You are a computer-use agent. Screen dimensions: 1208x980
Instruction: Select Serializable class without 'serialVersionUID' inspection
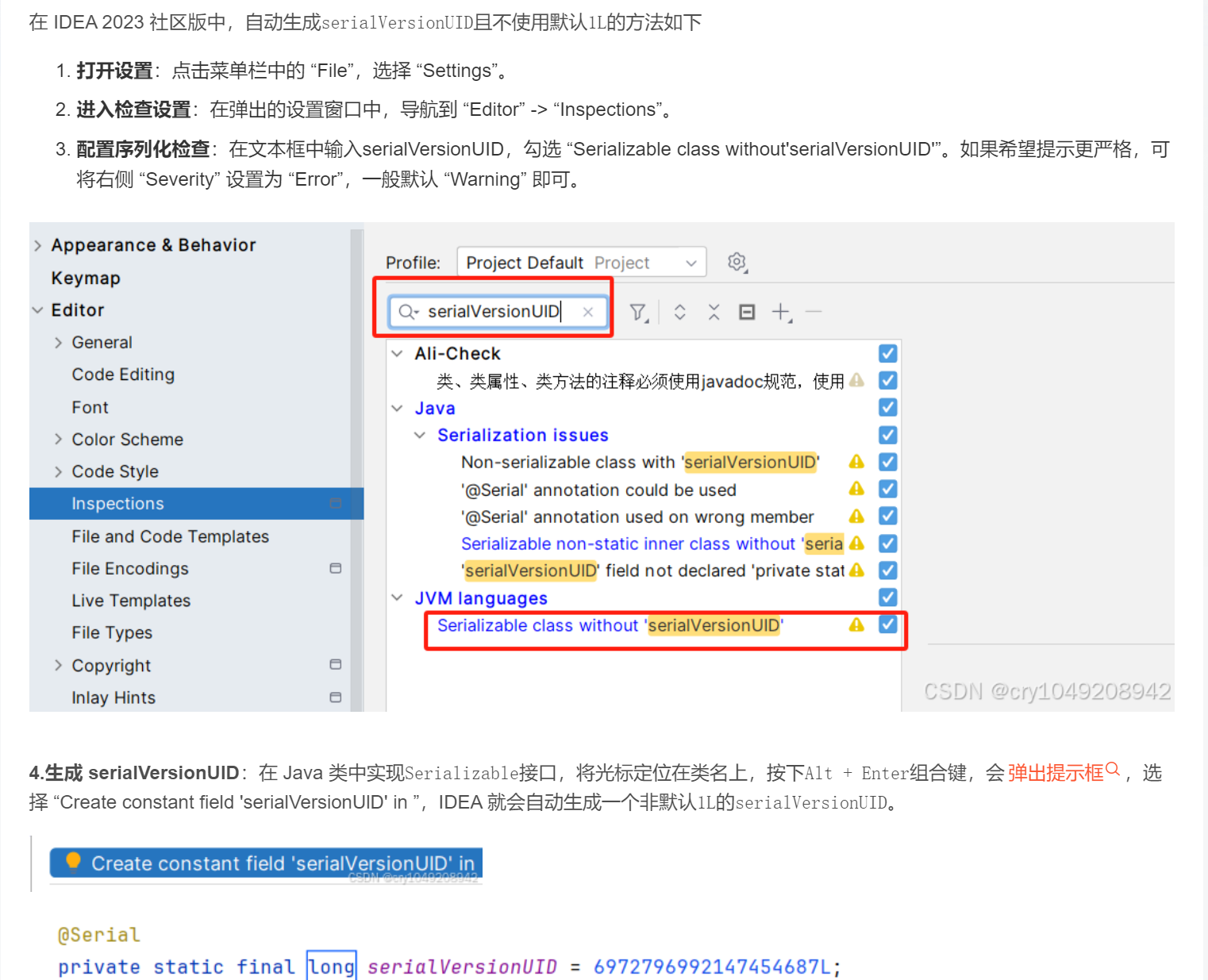[x=610, y=625]
